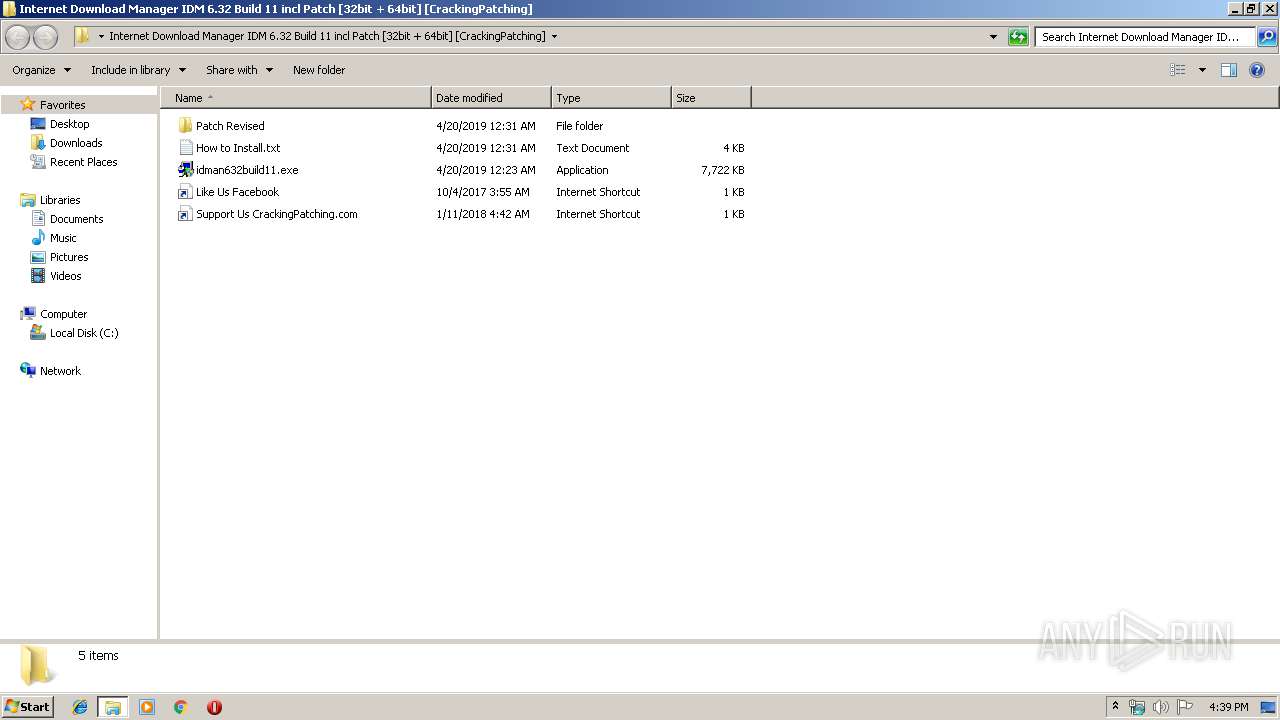
Task: Click the 10/4/2017 3:55 AM date cell
Action: tap(483, 192)
